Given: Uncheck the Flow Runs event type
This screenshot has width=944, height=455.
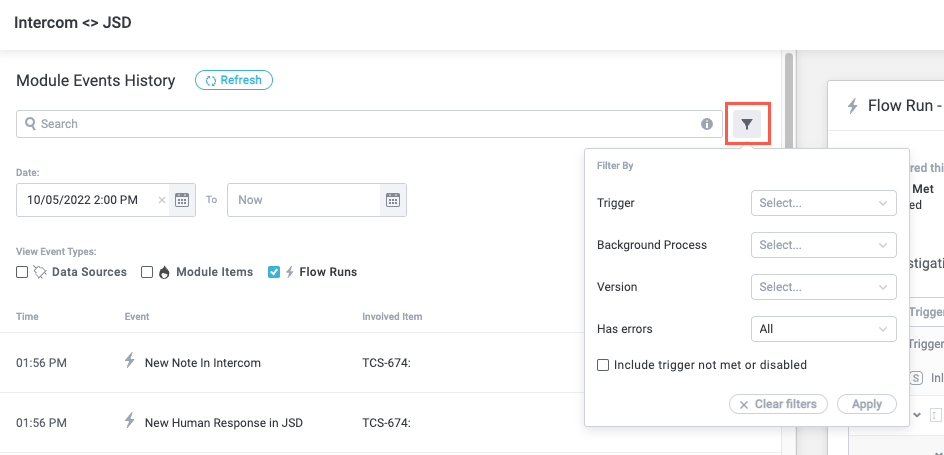Looking at the screenshot, I should (274, 272).
